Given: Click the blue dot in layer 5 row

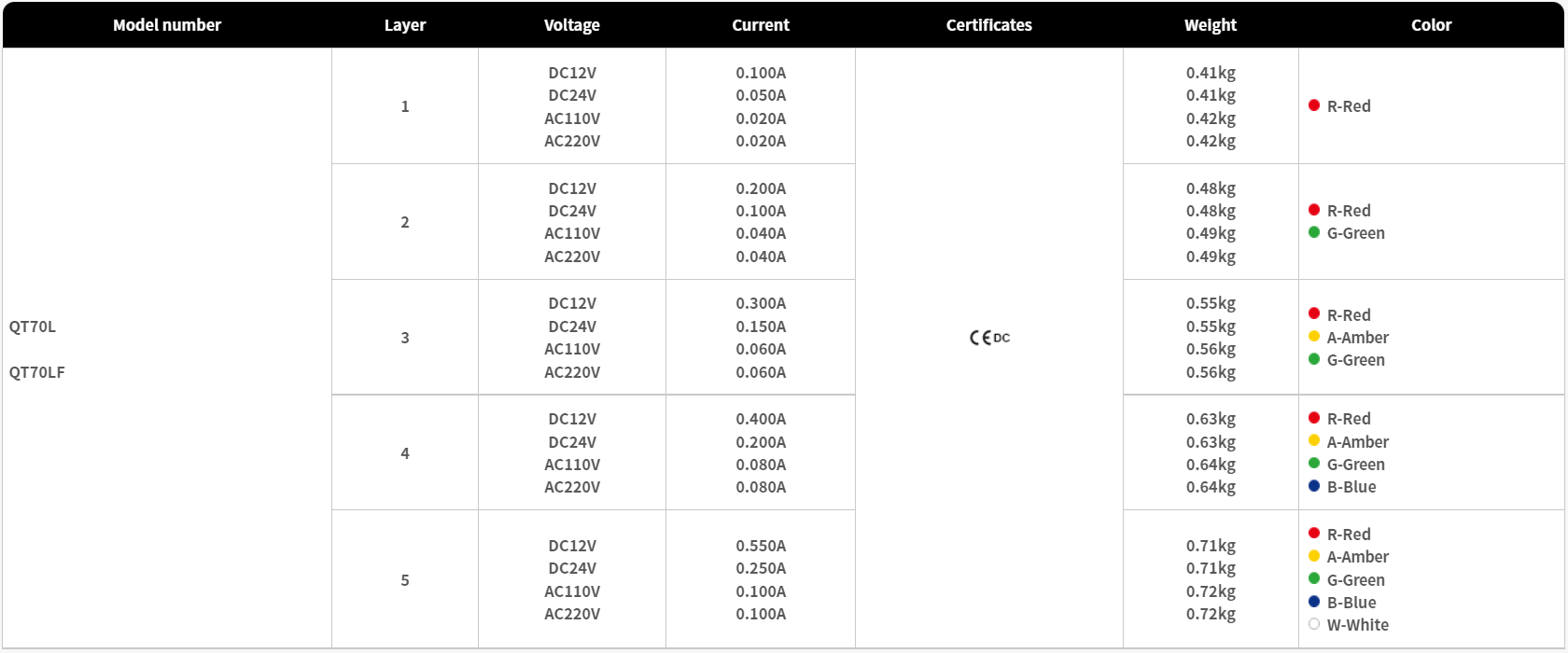Looking at the screenshot, I should pos(1314,602).
